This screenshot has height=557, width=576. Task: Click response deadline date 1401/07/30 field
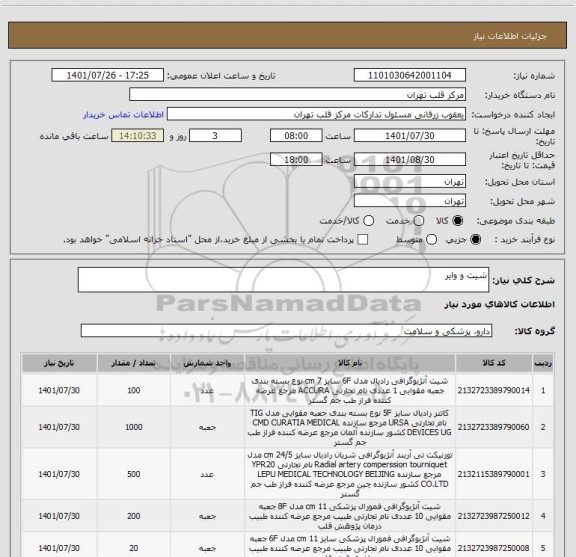click(x=410, y=136)
